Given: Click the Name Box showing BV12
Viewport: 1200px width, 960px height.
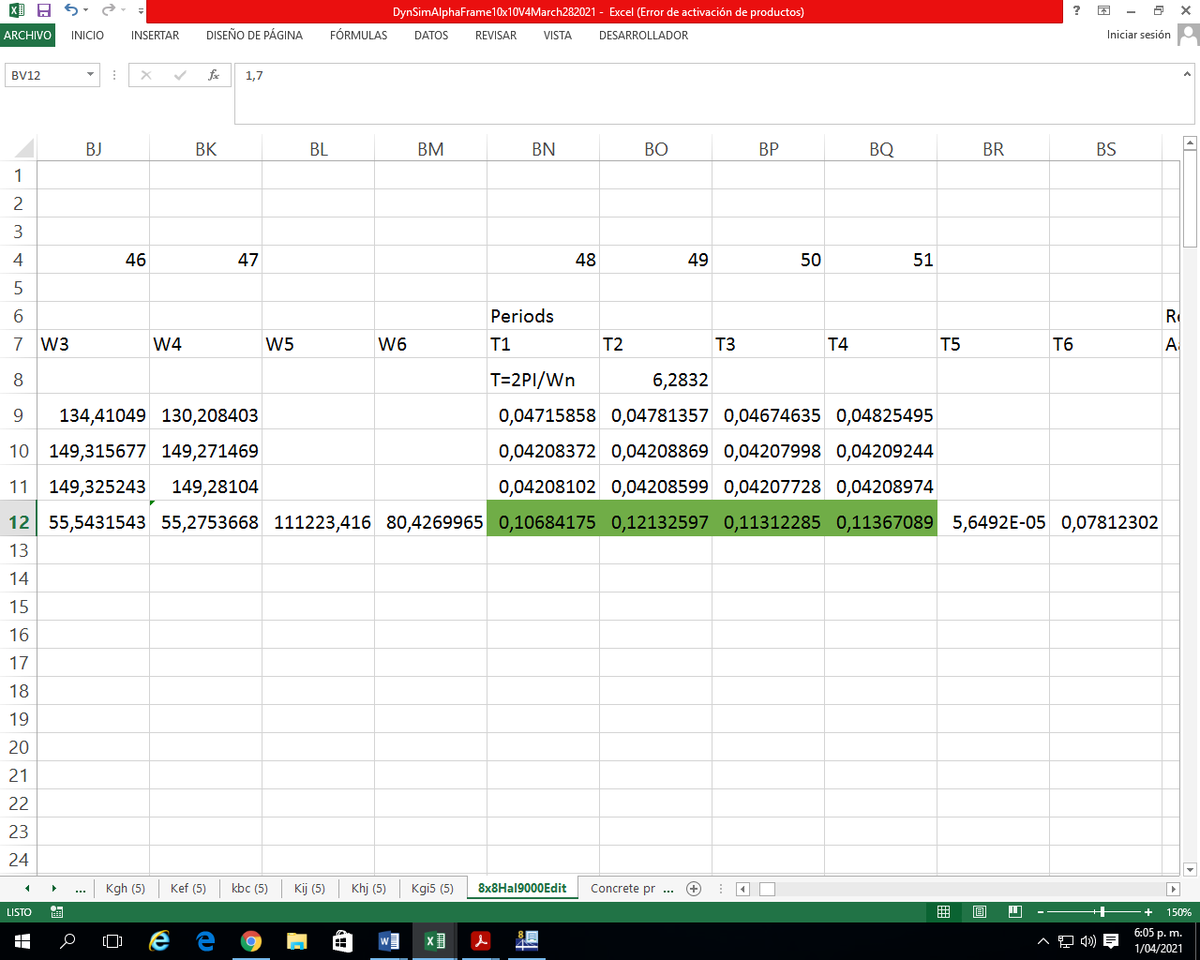Looking at the screenshot, I should (42, 75).
